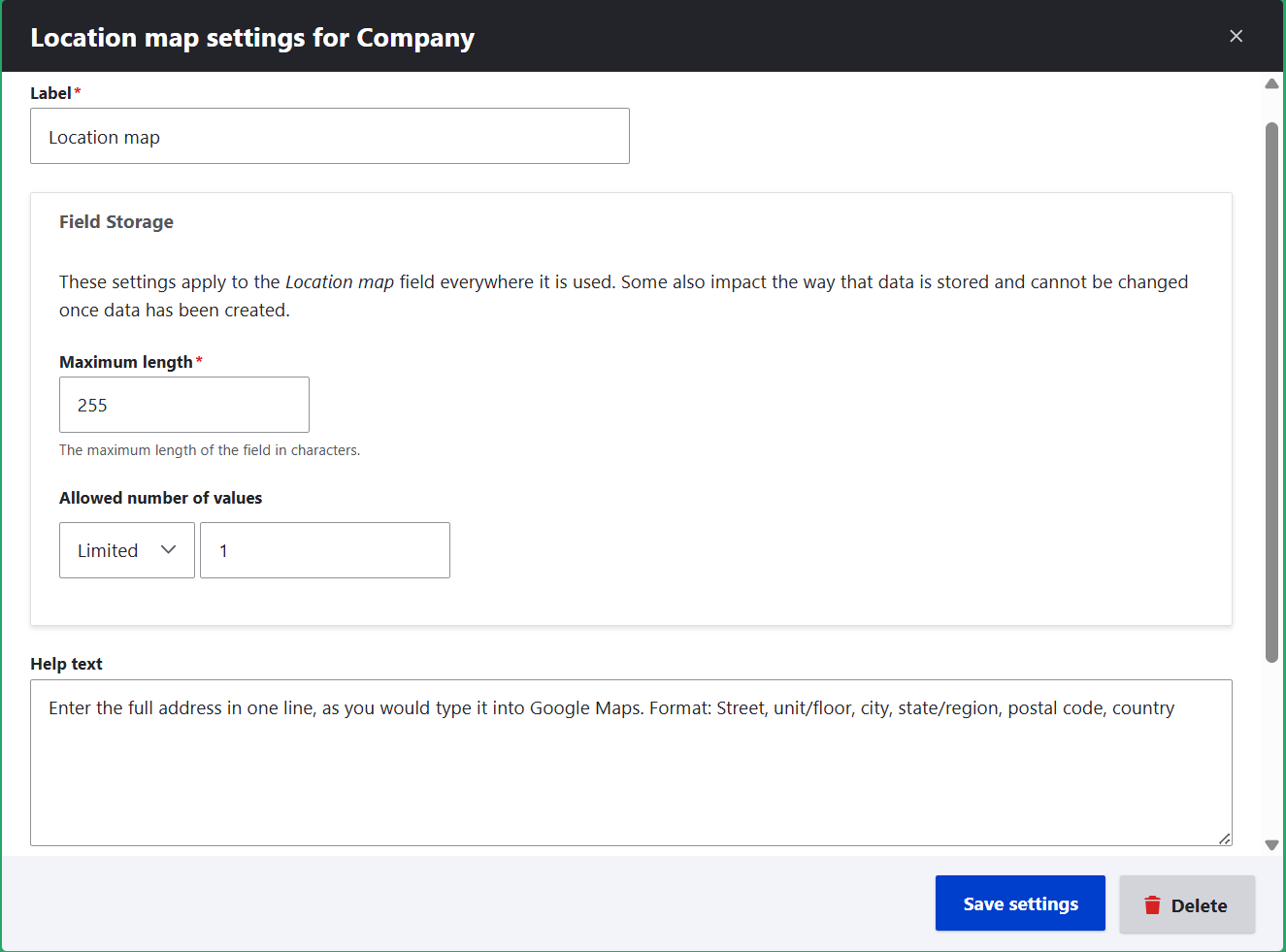Click the scrollbar up arrow
Viewport: 1286px width, 952px height.
(x=1271, y=83)
